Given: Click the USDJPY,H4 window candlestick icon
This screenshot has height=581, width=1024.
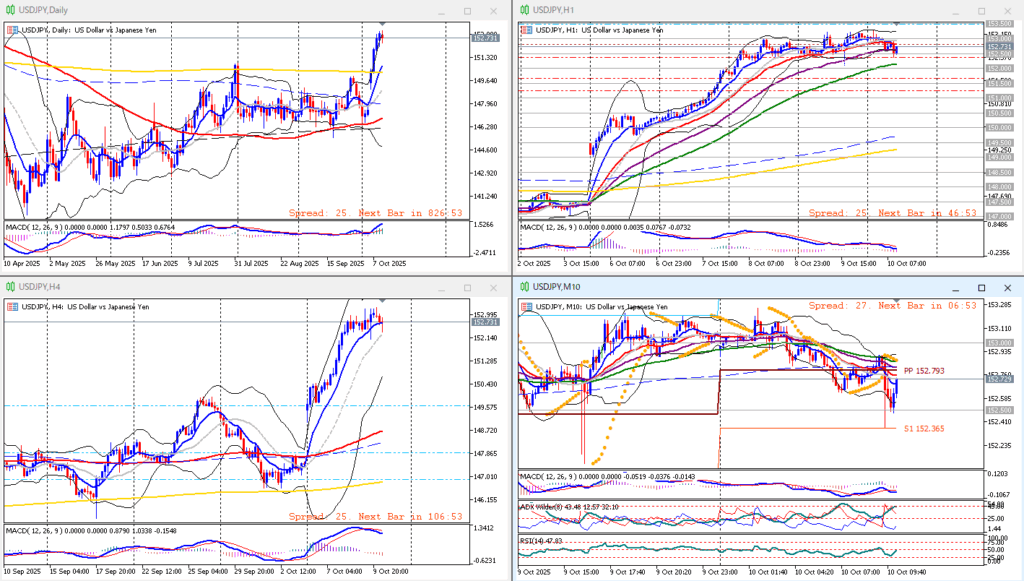Looking at the screenshot, I should (x=9, y=288).
